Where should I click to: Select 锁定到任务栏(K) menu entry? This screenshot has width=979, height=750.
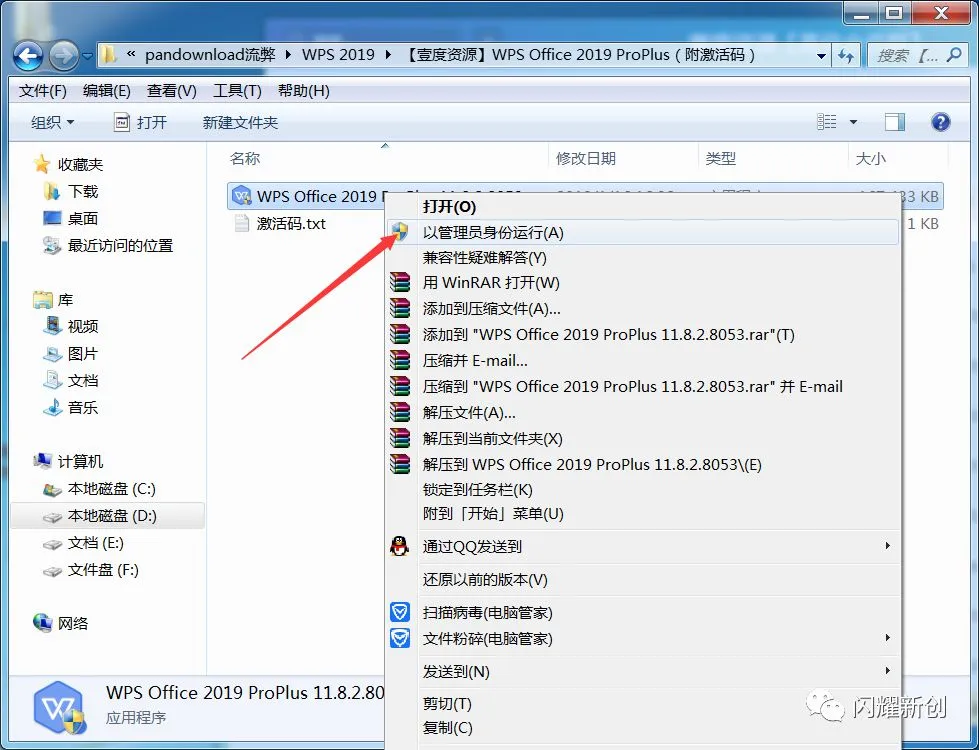pyautogui.click(x=642, y=490)
